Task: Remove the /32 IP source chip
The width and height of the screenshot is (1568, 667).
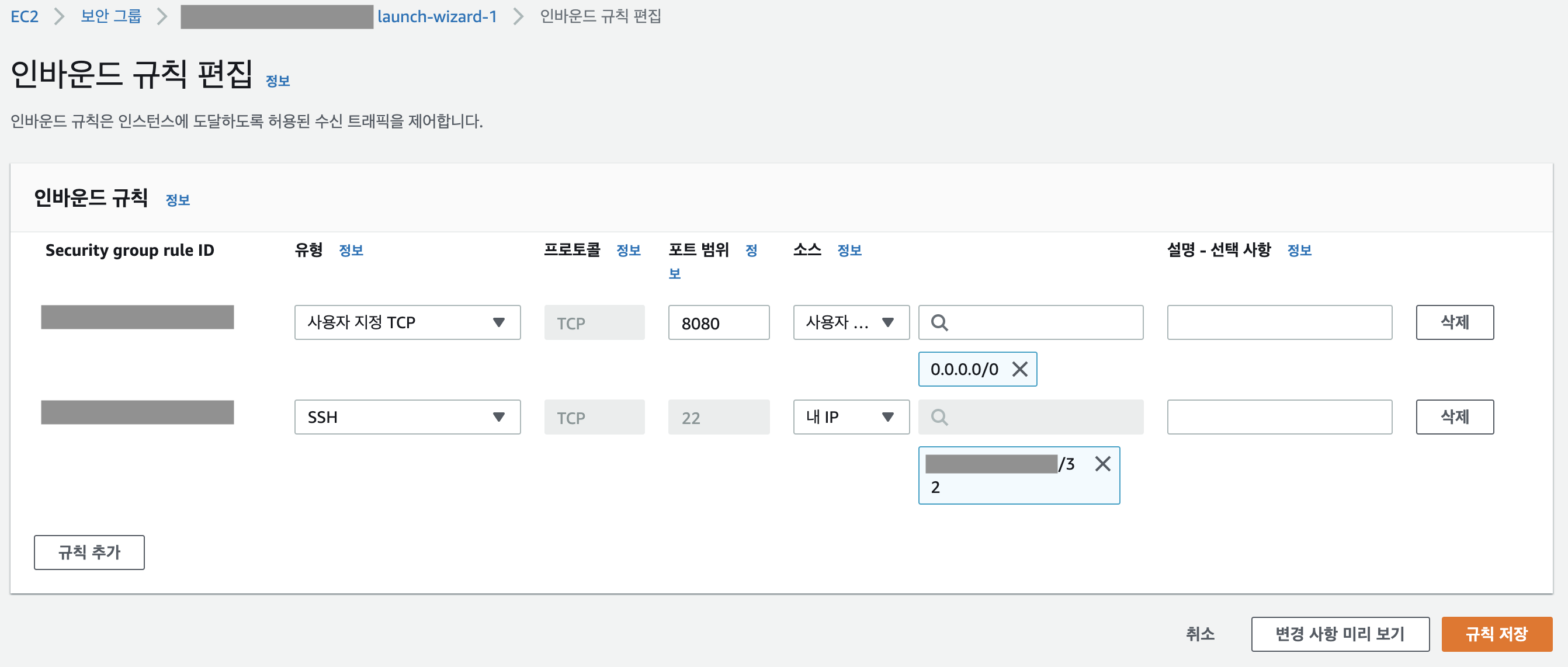Action: click(x=1102, y=464)
